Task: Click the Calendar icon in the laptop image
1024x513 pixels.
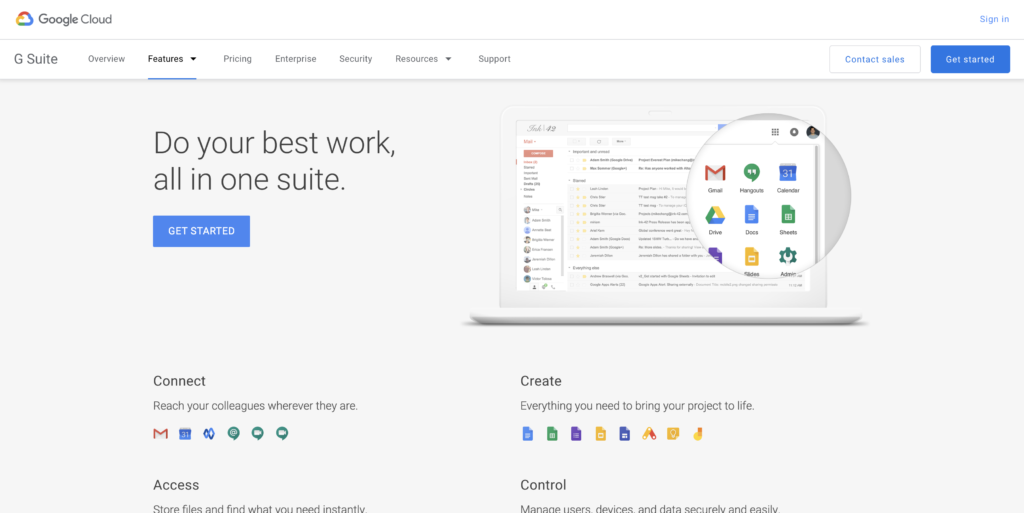Action: (x=788, y=173)
